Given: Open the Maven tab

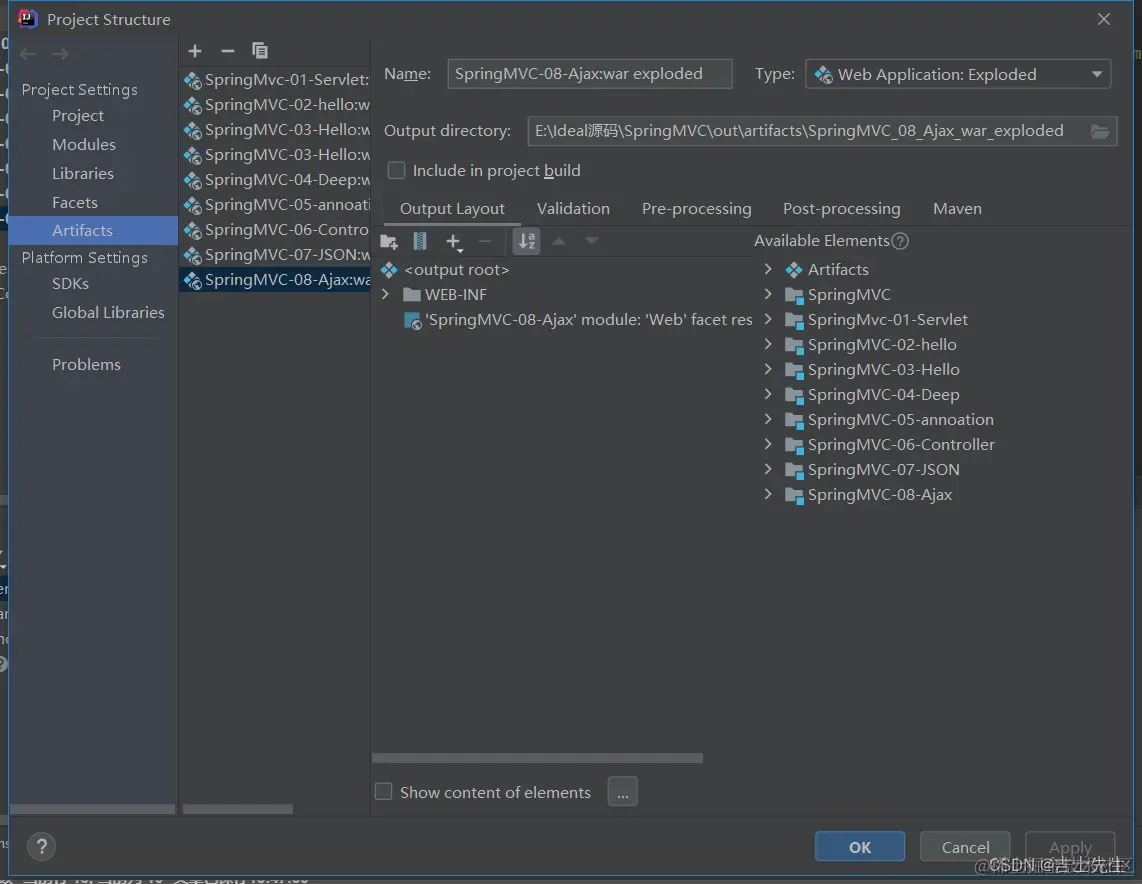Looking at the screenshot, I should click(957, 209).
